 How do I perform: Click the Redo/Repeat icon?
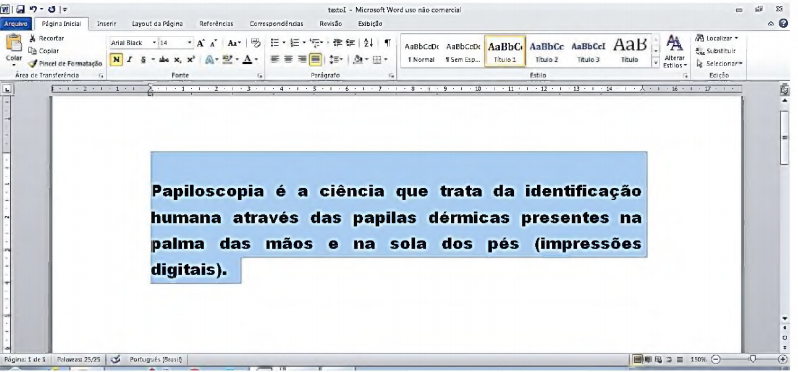point(51,10)
